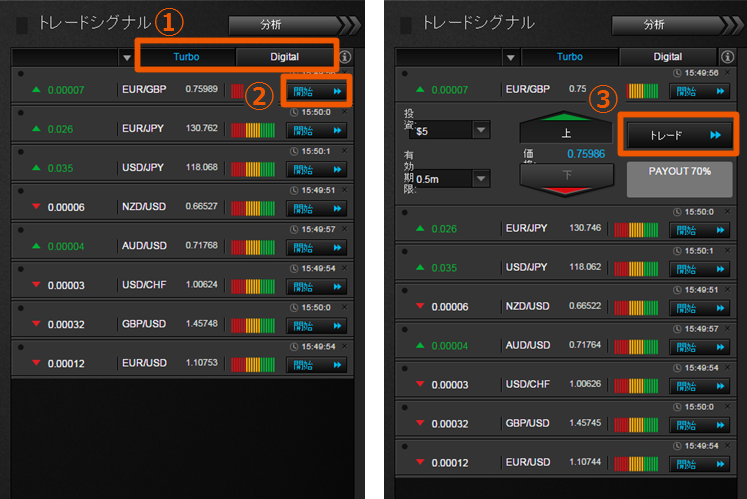Open the 分析 button in left panel
Image resolution: width=747 pixels, height=499 pixels.
click(293, 25)
